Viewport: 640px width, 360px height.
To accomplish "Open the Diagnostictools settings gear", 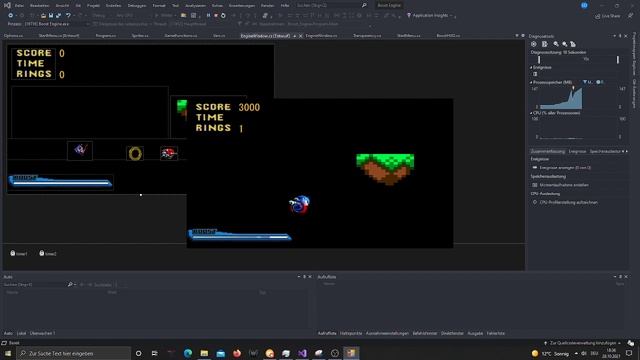I will pos(533,44).
